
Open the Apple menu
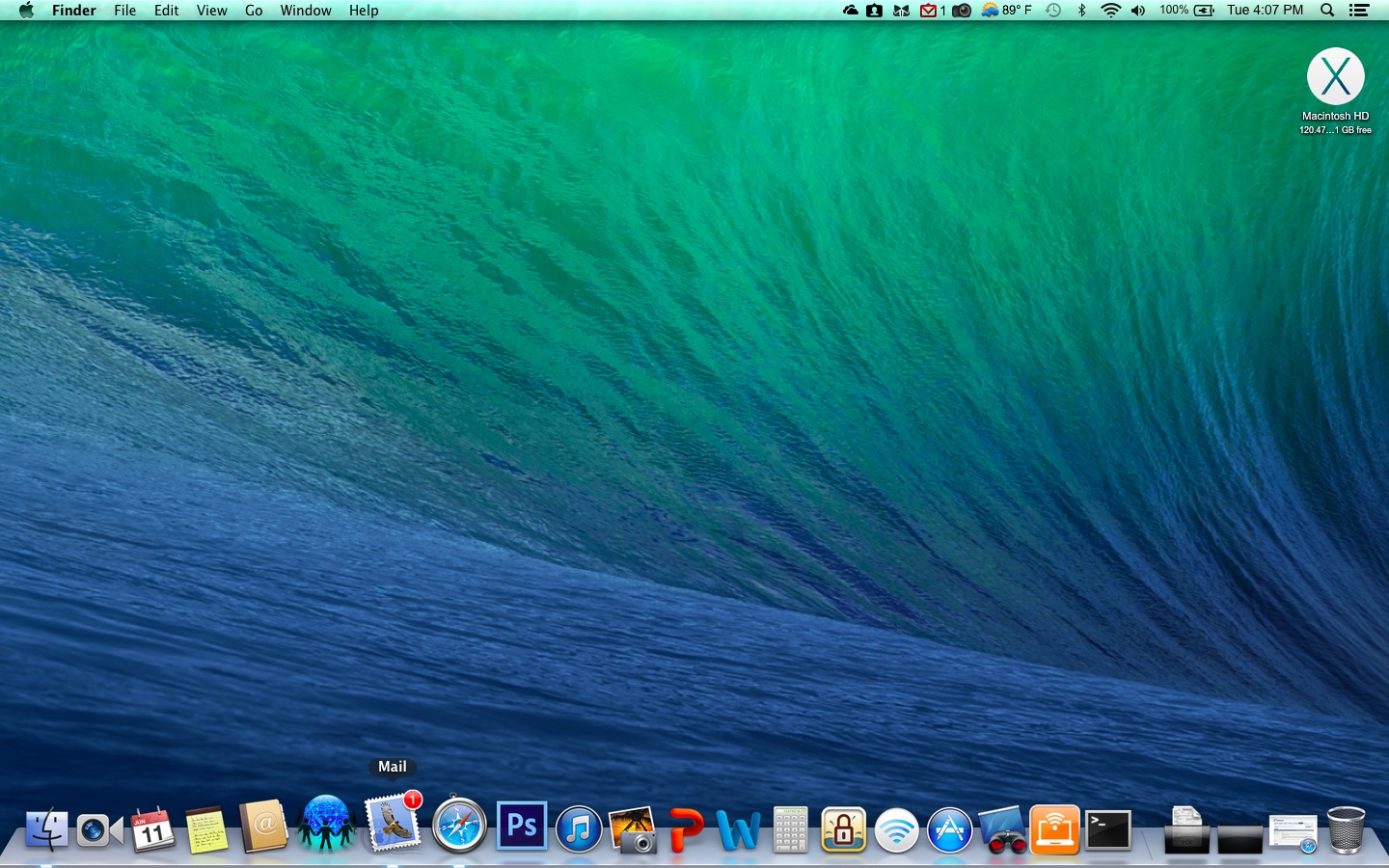coord(26,11)
